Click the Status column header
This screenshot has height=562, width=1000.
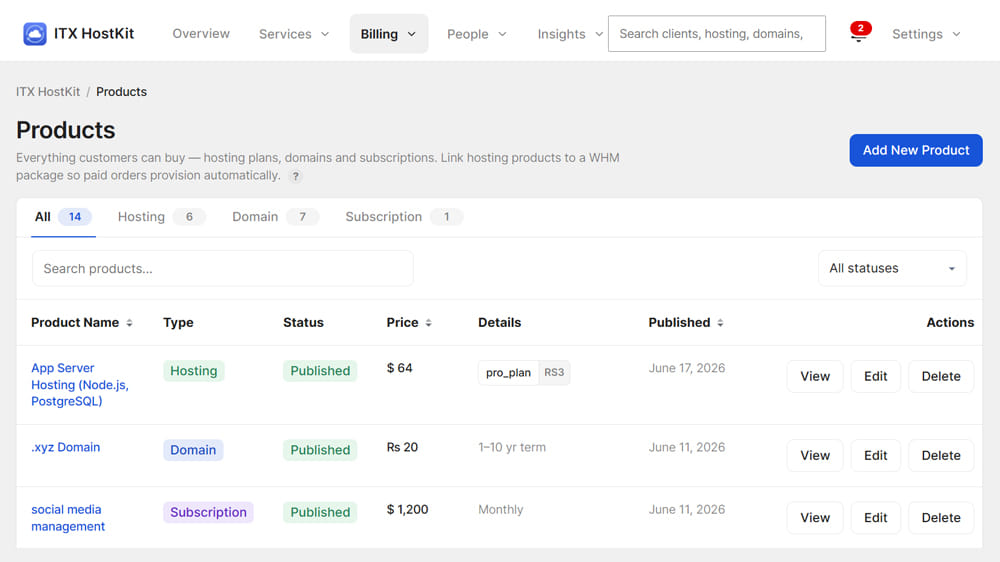303,323
